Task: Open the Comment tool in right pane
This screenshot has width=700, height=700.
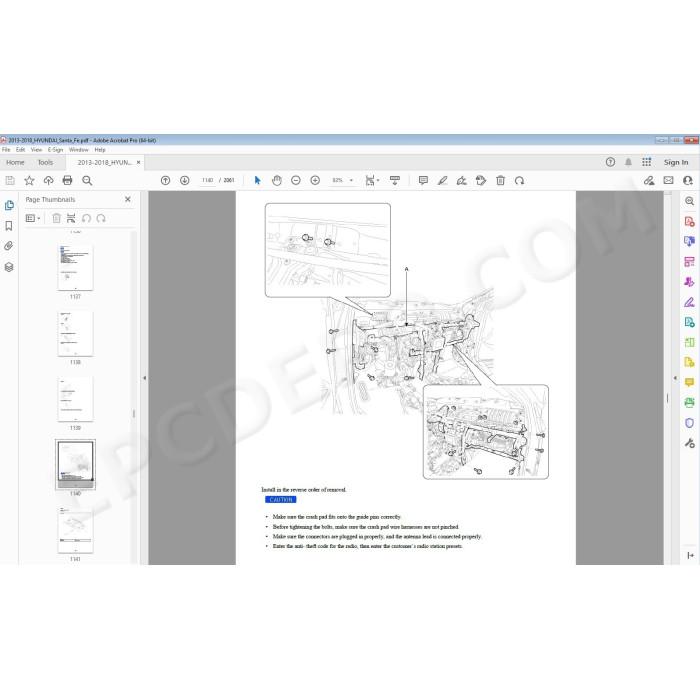Action: (x=689, y=383)
